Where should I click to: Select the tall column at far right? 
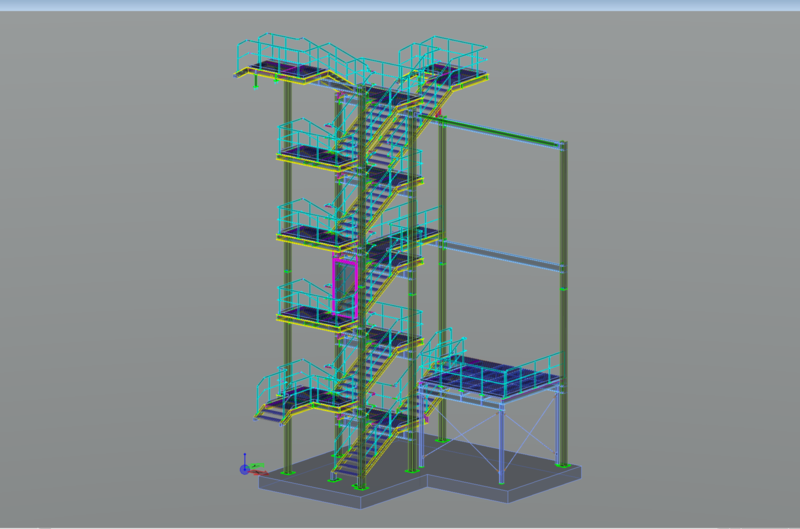click(x=563, y=300)
